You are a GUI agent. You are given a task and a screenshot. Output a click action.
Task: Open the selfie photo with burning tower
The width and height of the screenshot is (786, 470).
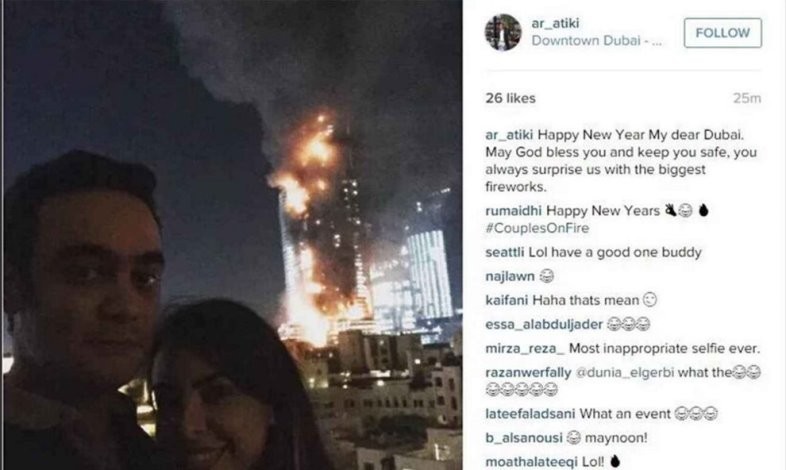tap(233, 235)
